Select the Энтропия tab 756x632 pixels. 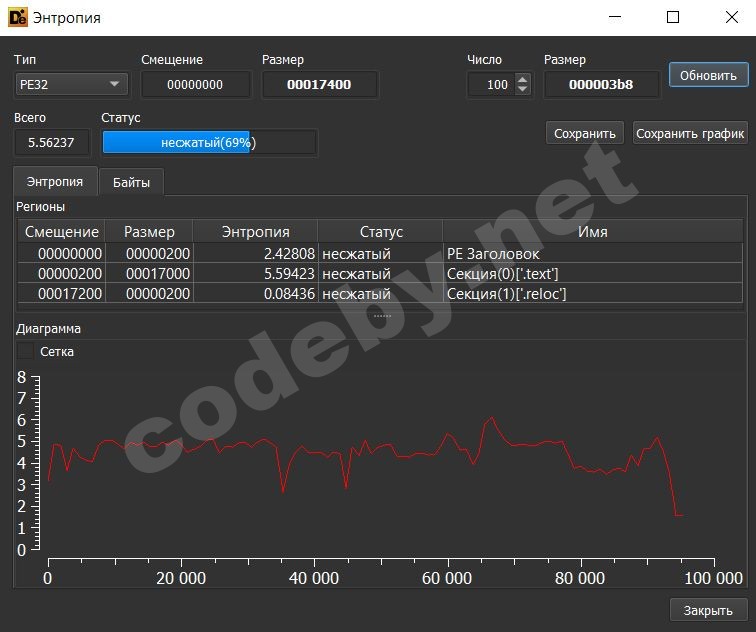55,182
